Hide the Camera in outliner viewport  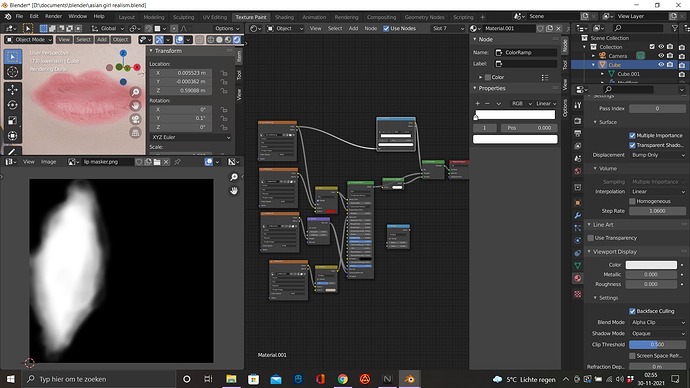point(661,56)
